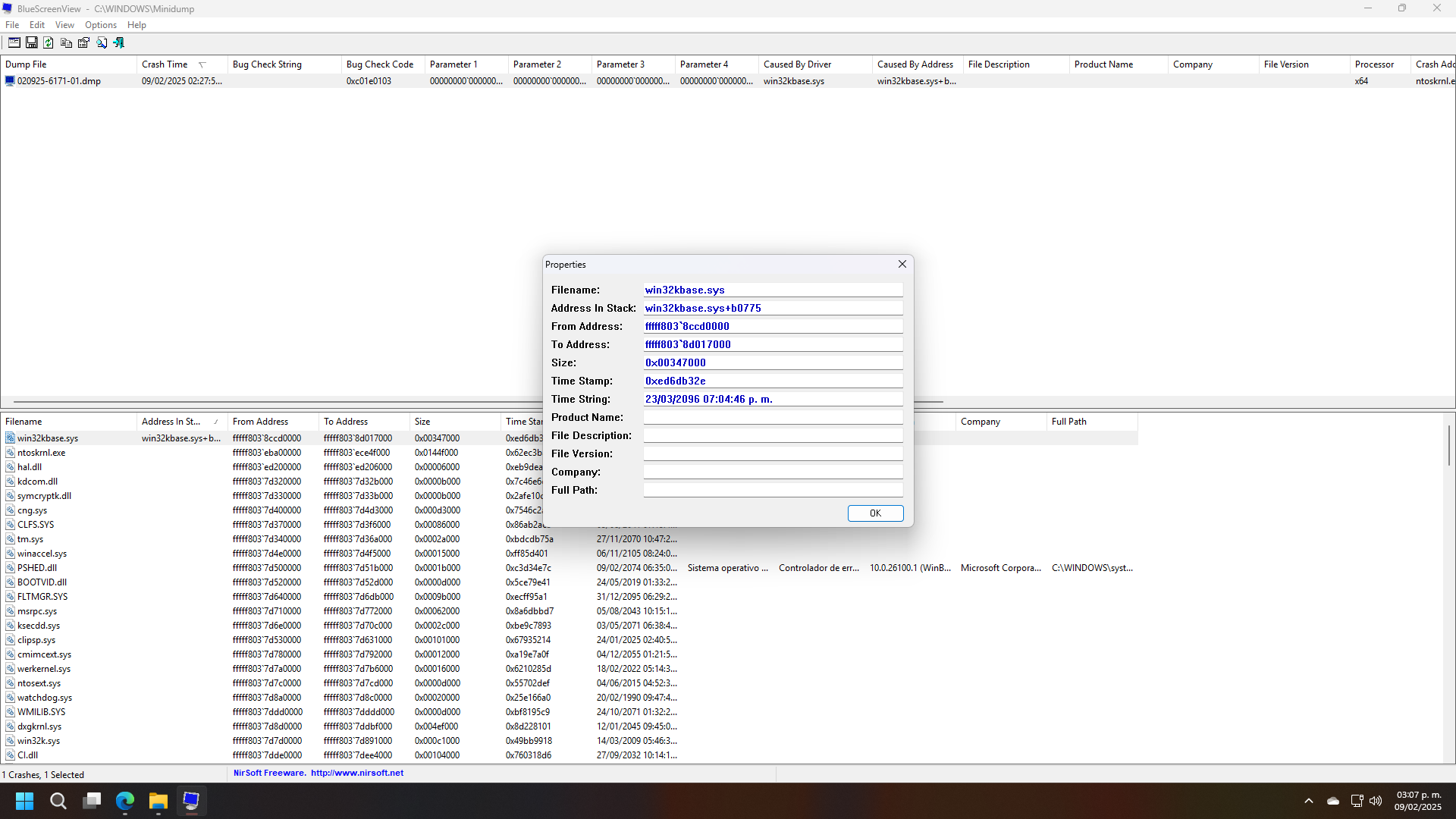Open File Explorer from the taskbar
Viewport: 1456px width, 819px height.
click(x=158, y=801)
